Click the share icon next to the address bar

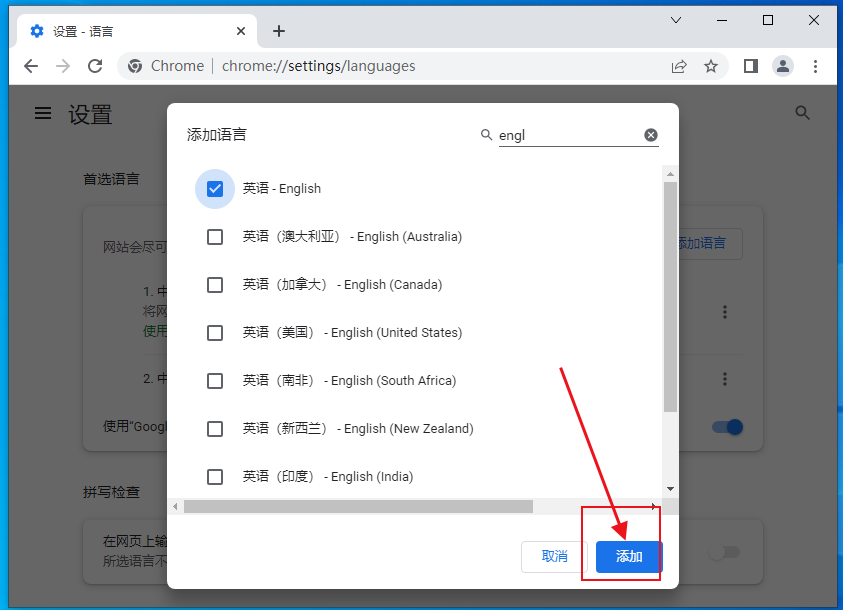coord(679,66)
